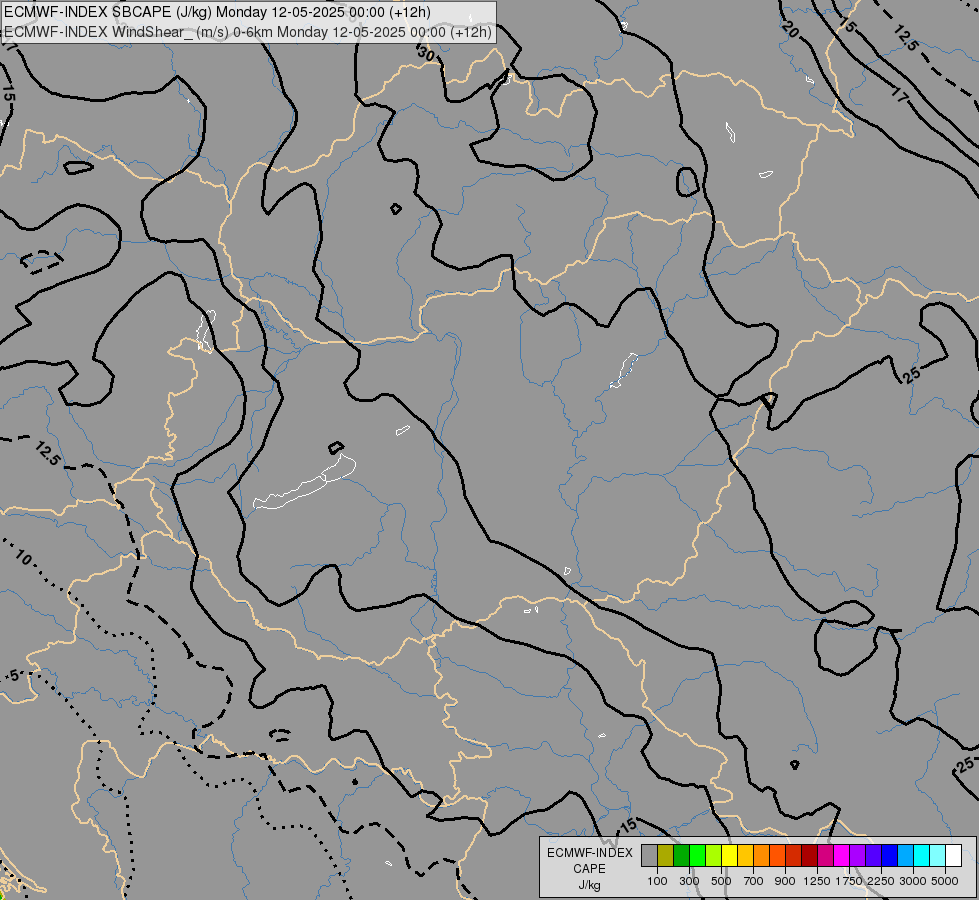This screenshot has width=979, height=900.
Task: Click the pure yellow legend swatch
Action: coord(729,856)
